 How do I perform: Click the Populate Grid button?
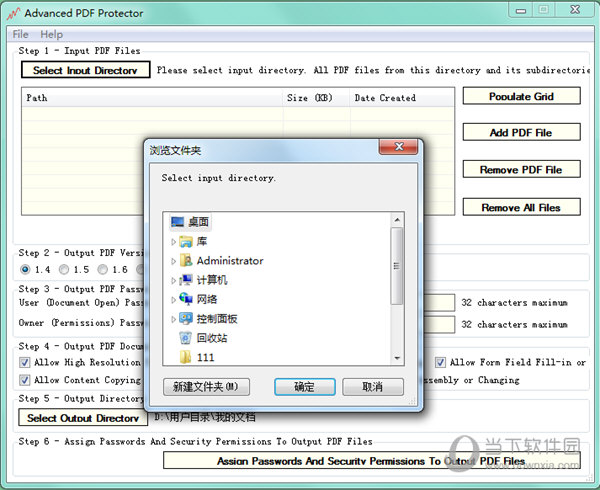pos(521,96)
